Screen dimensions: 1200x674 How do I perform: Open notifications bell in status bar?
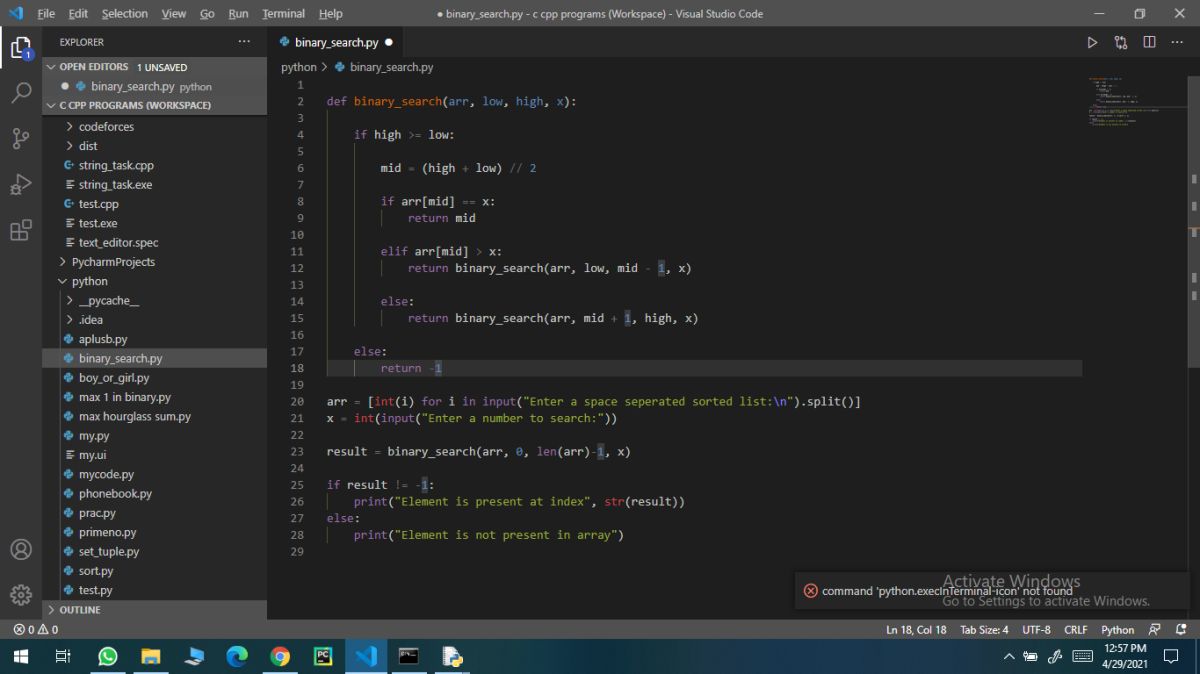(x=1181, y=630)
